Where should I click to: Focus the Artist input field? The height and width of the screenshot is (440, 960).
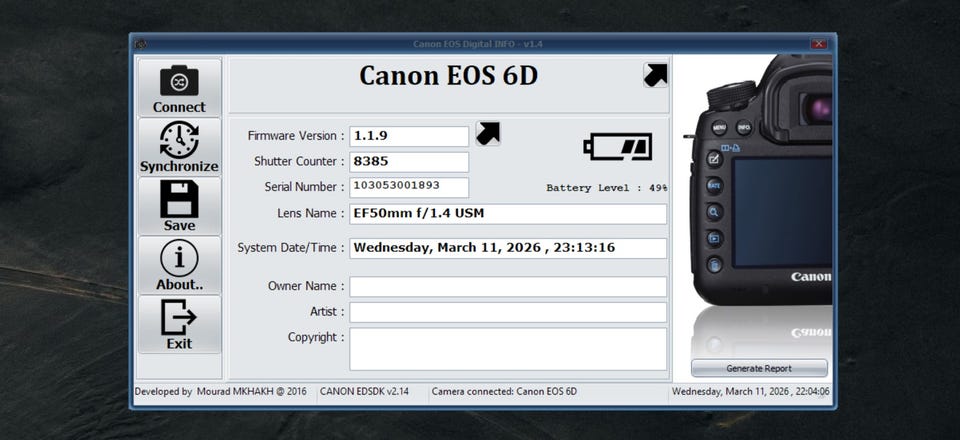click(508, 312)
